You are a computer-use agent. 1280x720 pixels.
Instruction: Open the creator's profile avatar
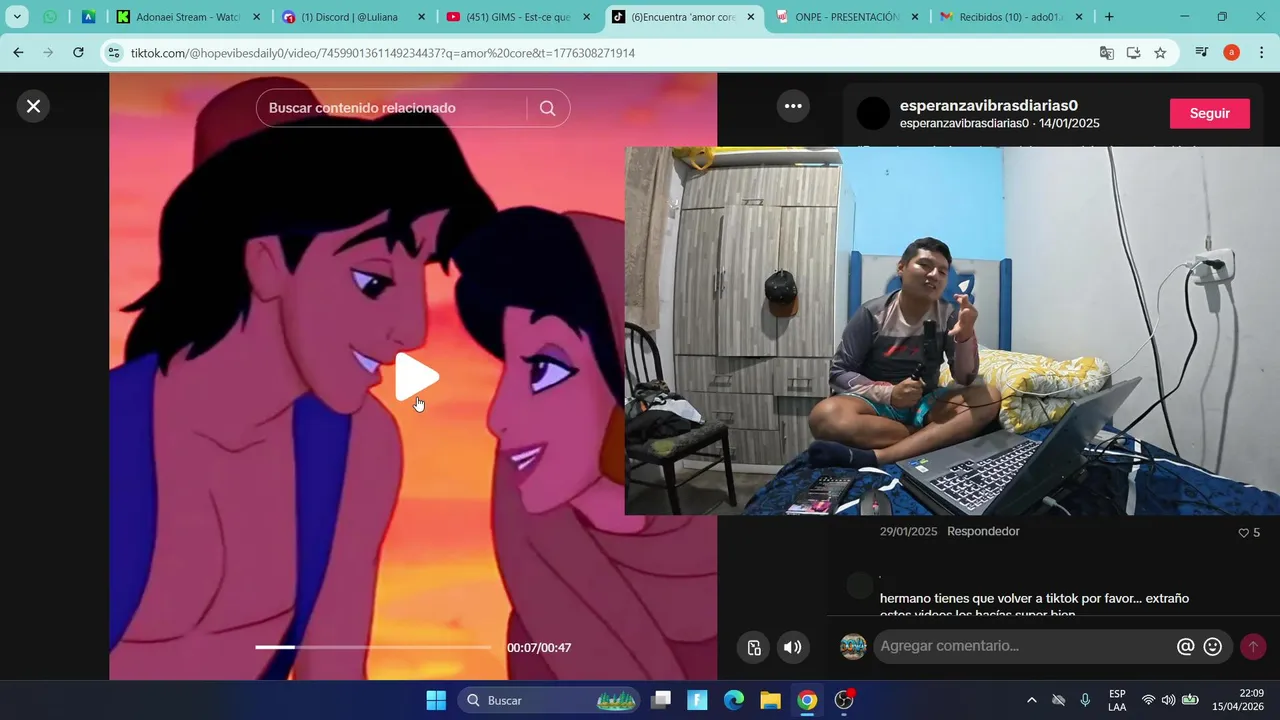click(x=873, y=113)
